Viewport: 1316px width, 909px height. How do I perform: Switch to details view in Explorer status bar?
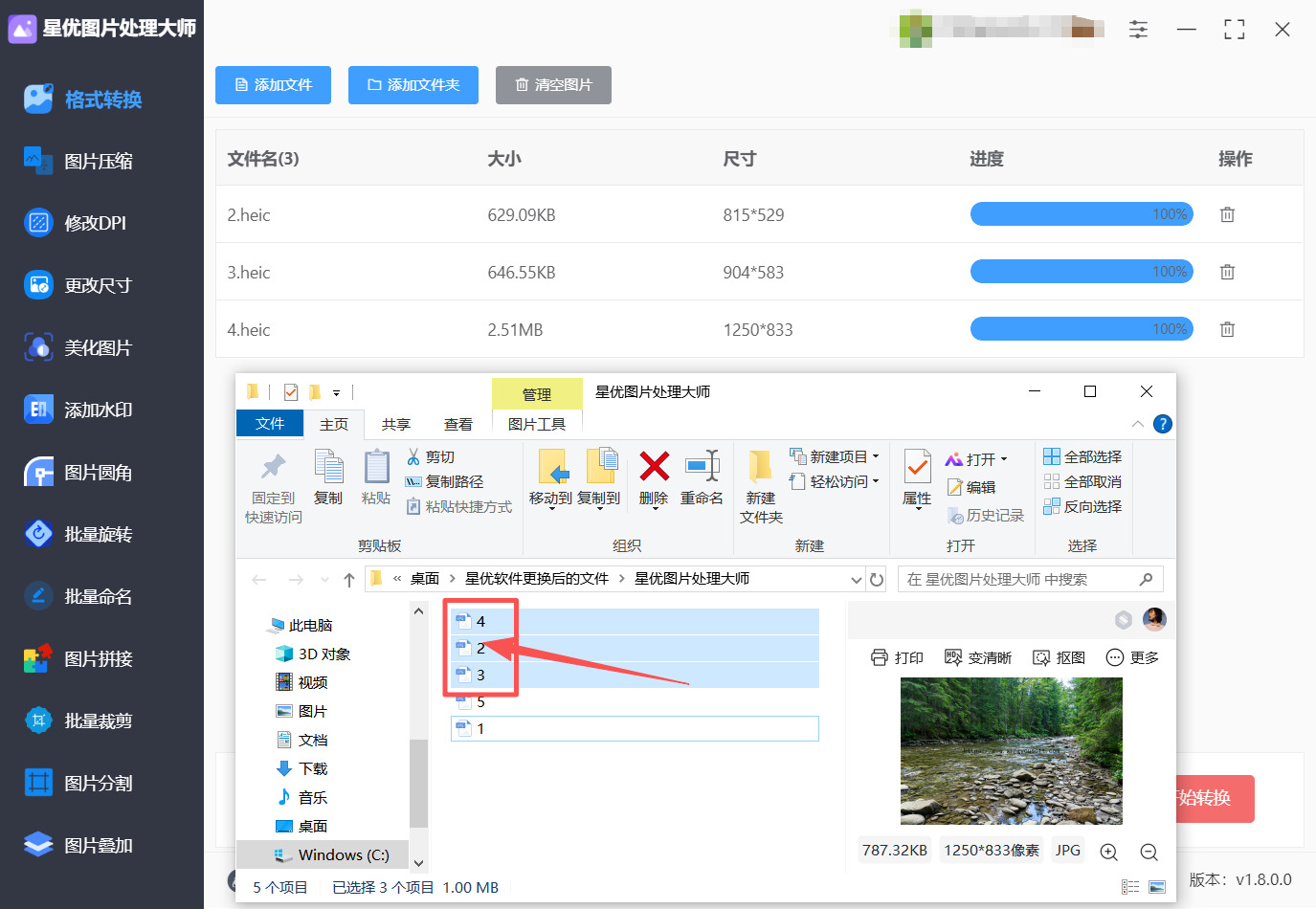pos(1130,887)
